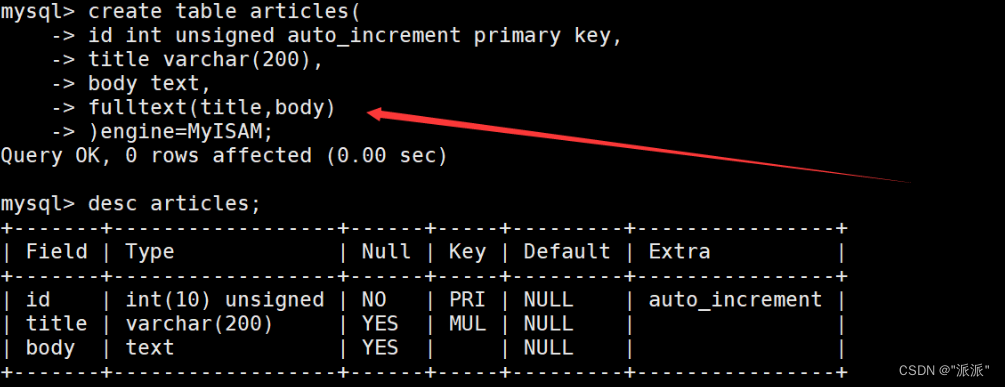This screenshot has height=387, width=1005.
Task: Click the 'id int unsigned auto_increment primary key' line
Action: (355, 36)
